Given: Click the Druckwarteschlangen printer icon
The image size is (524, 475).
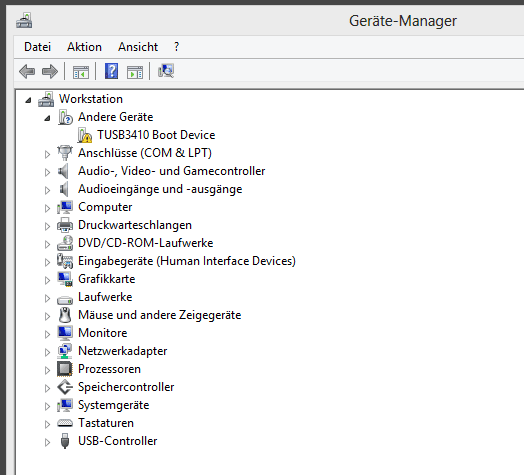Looking at the screenshot, I should [x=65, y=225].
